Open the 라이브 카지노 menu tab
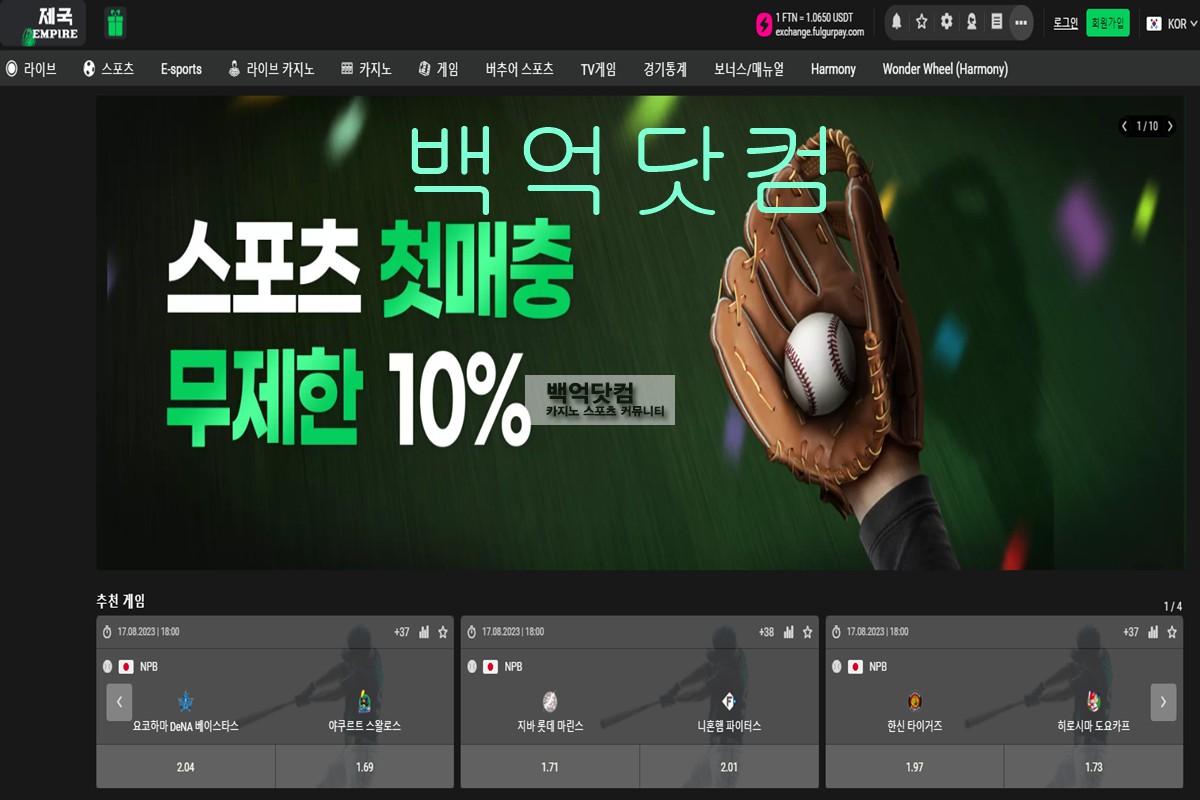The height and width of the screenshot is (800, 1200). (271, 69)
